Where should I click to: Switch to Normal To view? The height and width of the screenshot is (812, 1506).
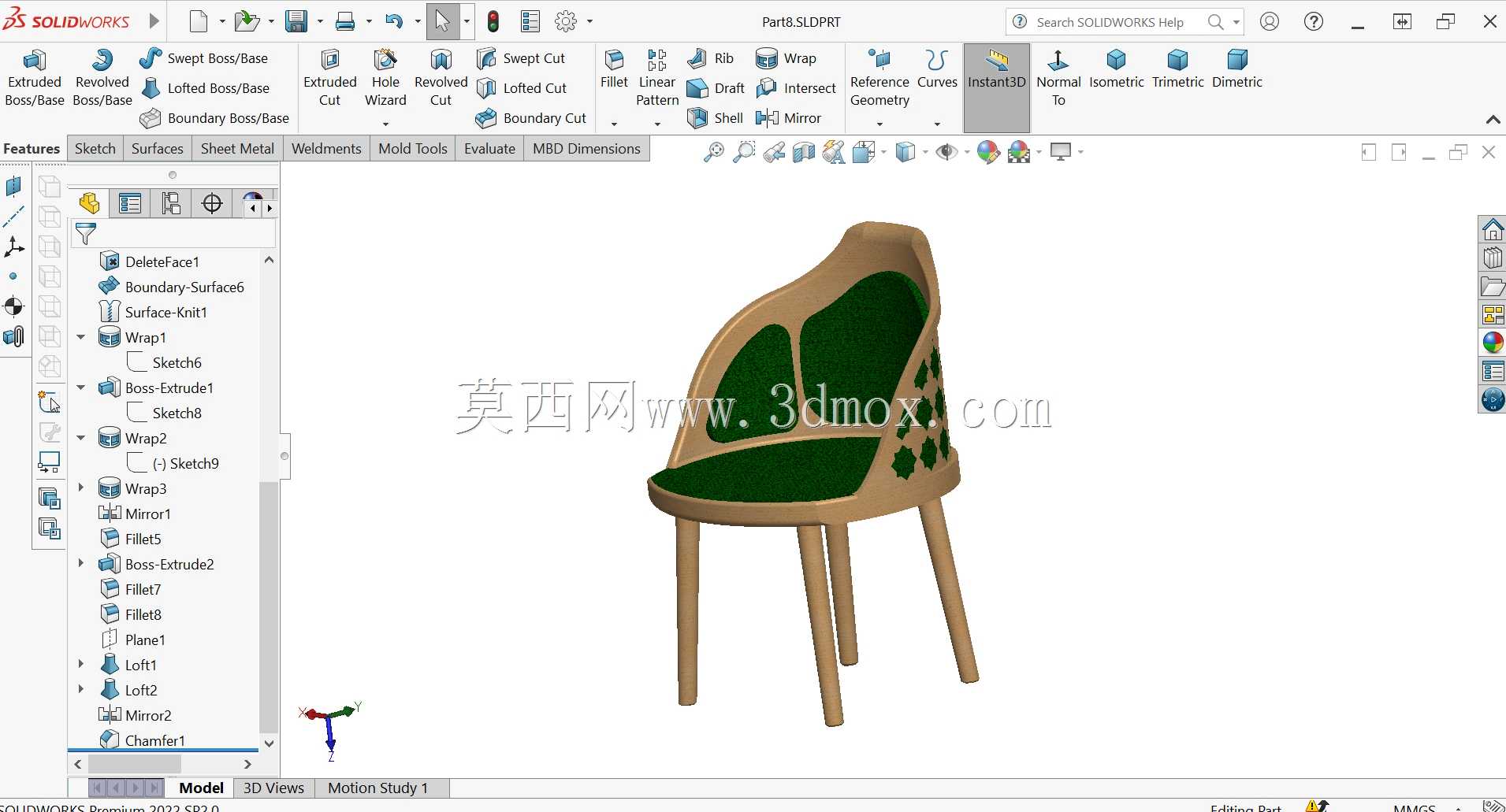coord(1058,78)
